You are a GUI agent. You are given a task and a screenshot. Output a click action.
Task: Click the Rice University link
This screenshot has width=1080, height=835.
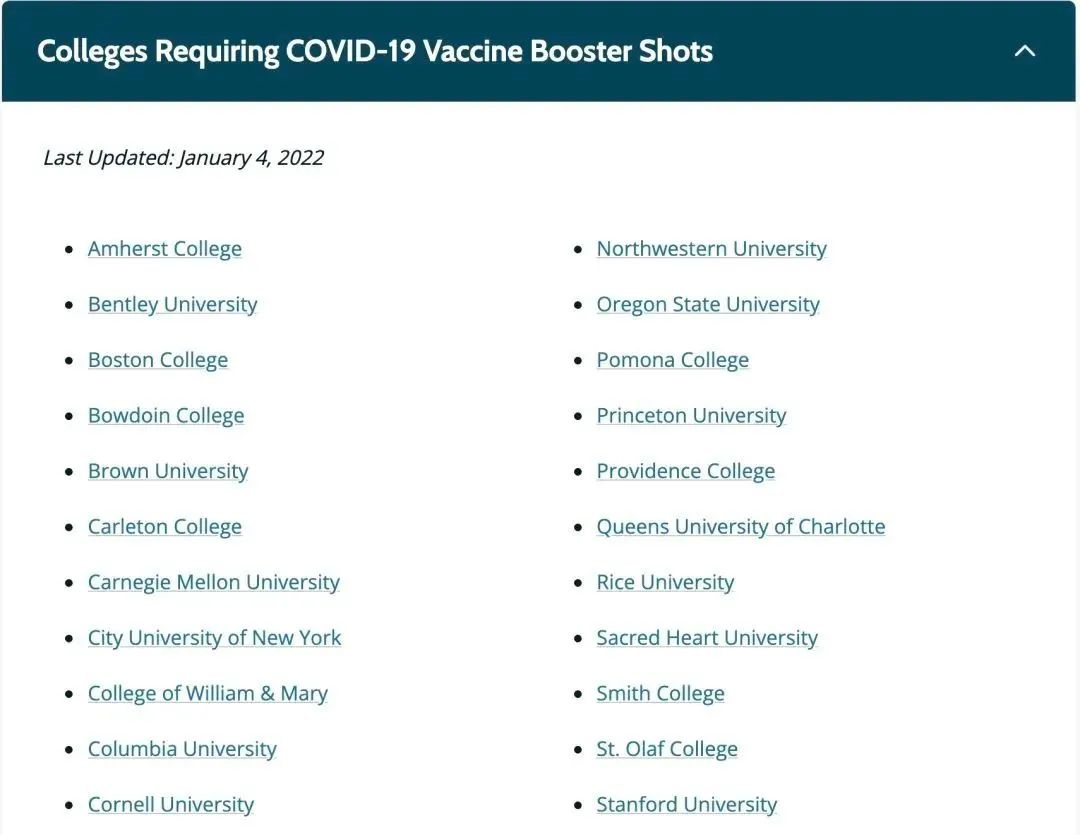[x=665, y=582]
